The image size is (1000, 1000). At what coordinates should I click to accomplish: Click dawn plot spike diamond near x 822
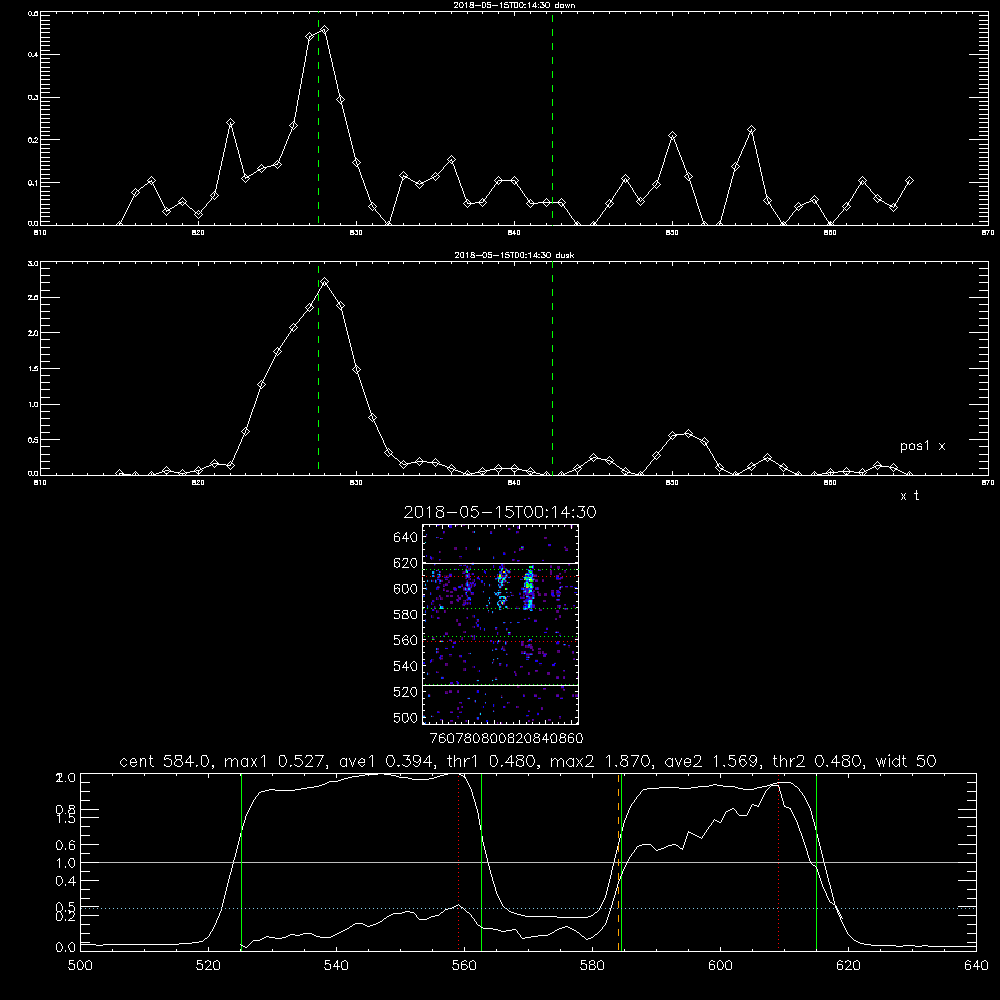tap(230, 122)
